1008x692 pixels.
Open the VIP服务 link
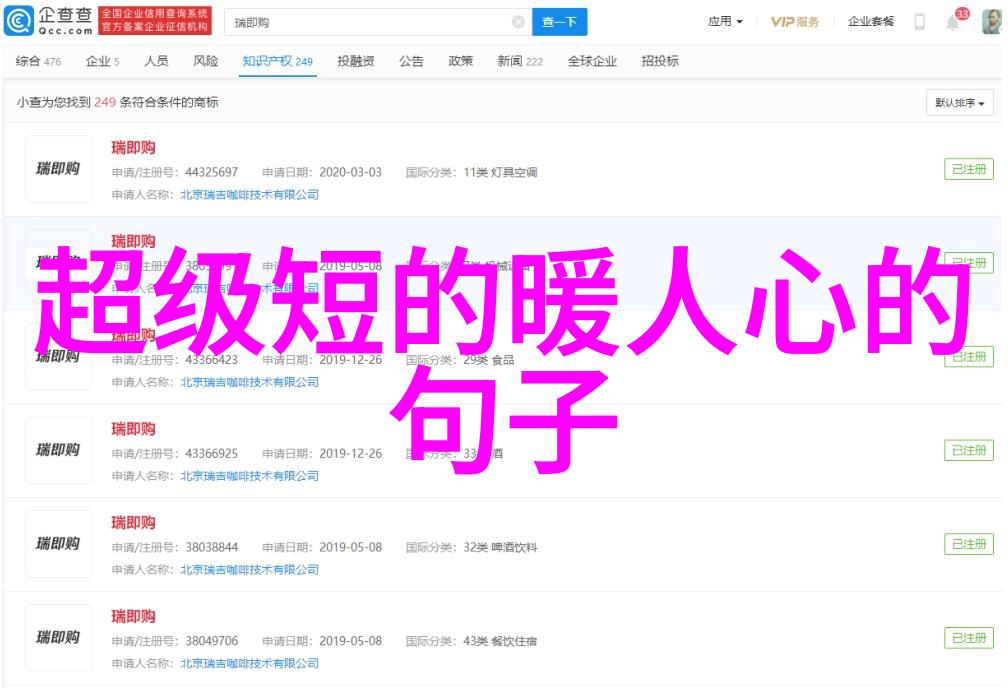(795, 22)
